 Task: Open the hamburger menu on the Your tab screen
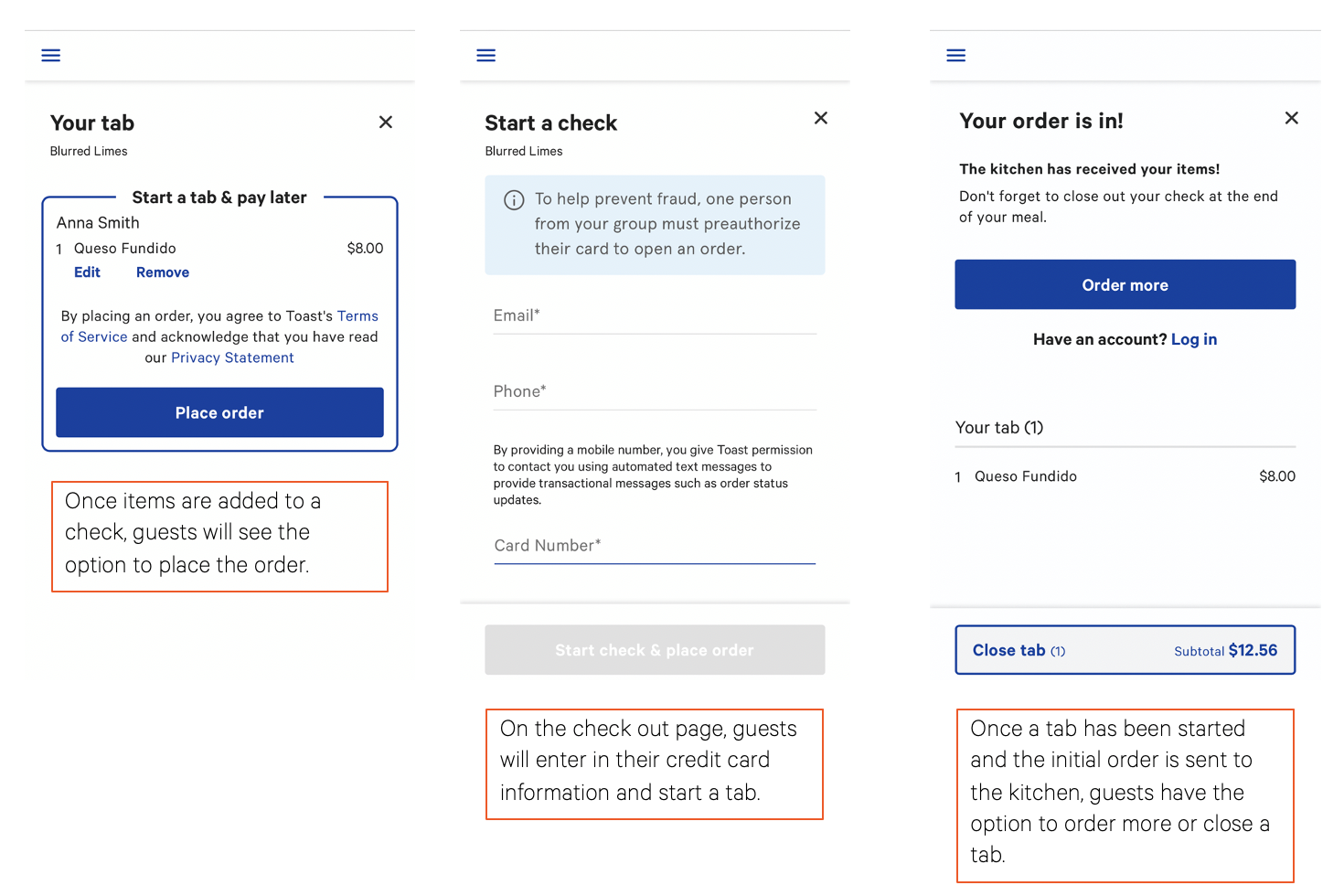tap(50, 55)
